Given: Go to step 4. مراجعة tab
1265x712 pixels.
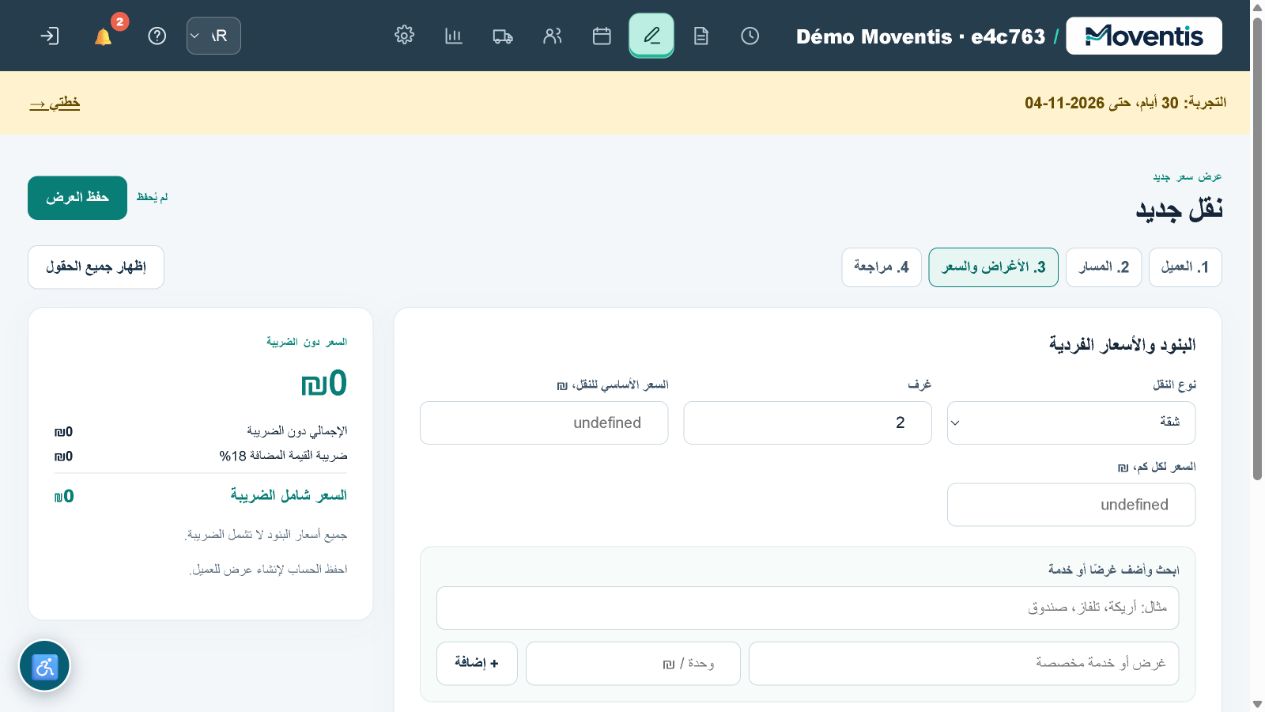Looking at the screenshot, I should click(881, 267).
